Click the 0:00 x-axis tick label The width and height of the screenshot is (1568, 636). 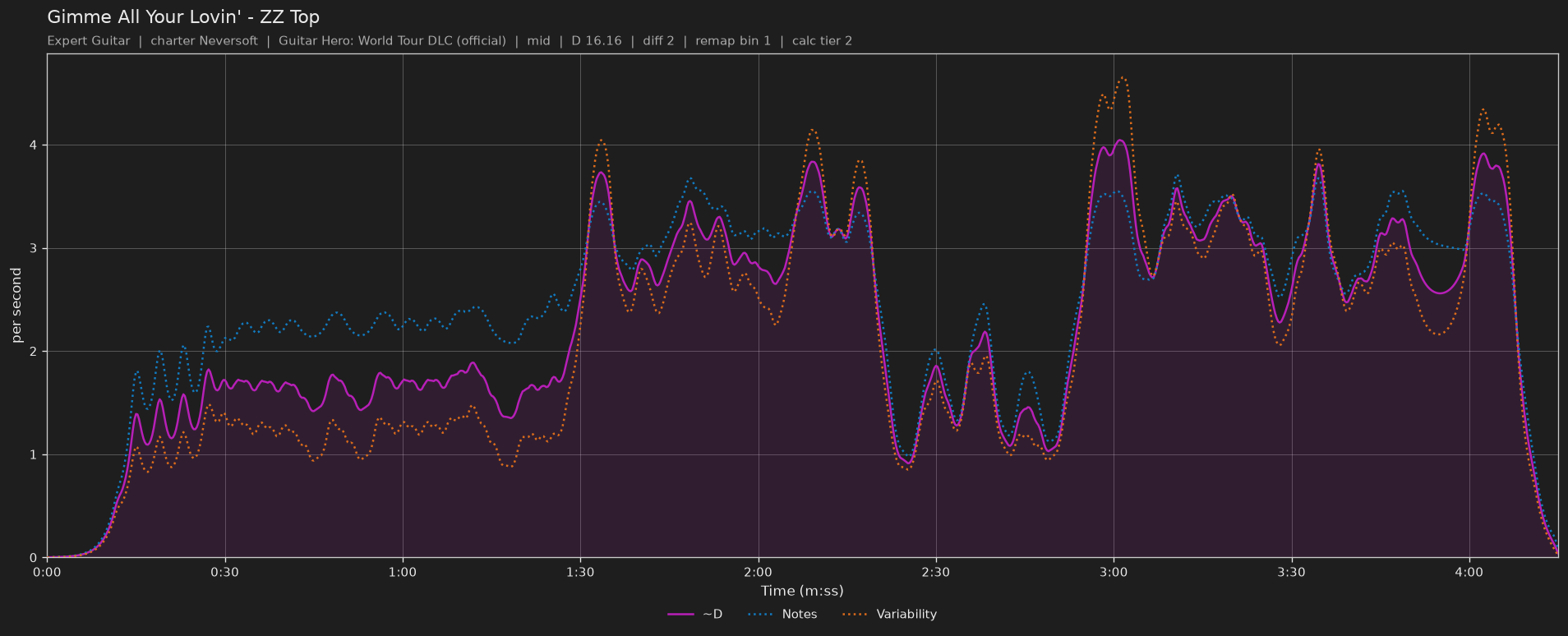[x=47, y=572]
